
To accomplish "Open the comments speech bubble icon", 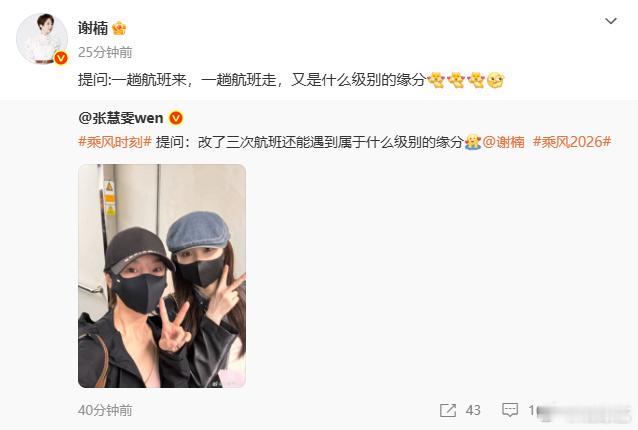I will click(510, 410).
